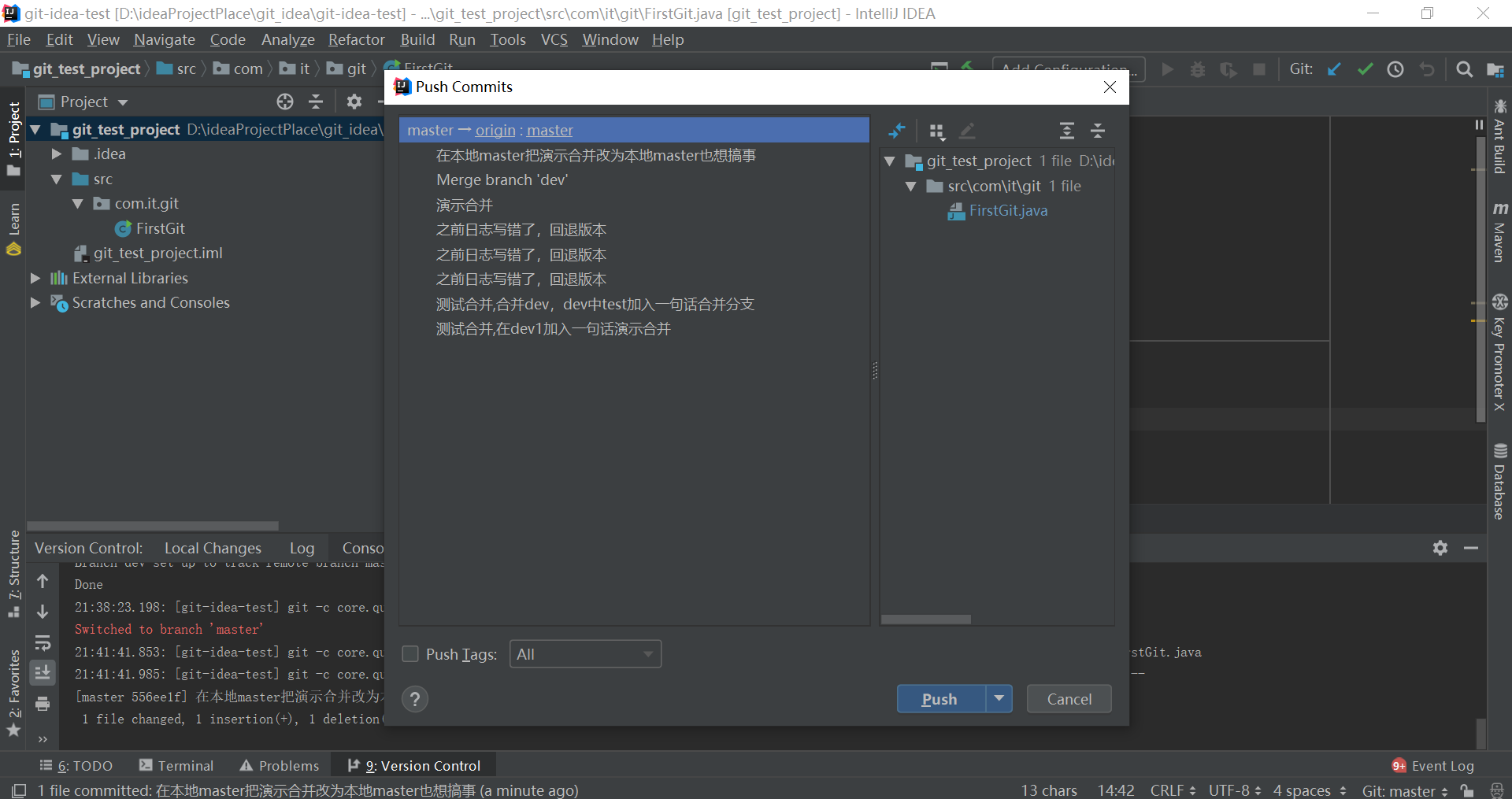Image resolution: width=1512 pixels, height=799 pixels.
Task: Click the run play icon in toolbar
Action: (1168, 69)
